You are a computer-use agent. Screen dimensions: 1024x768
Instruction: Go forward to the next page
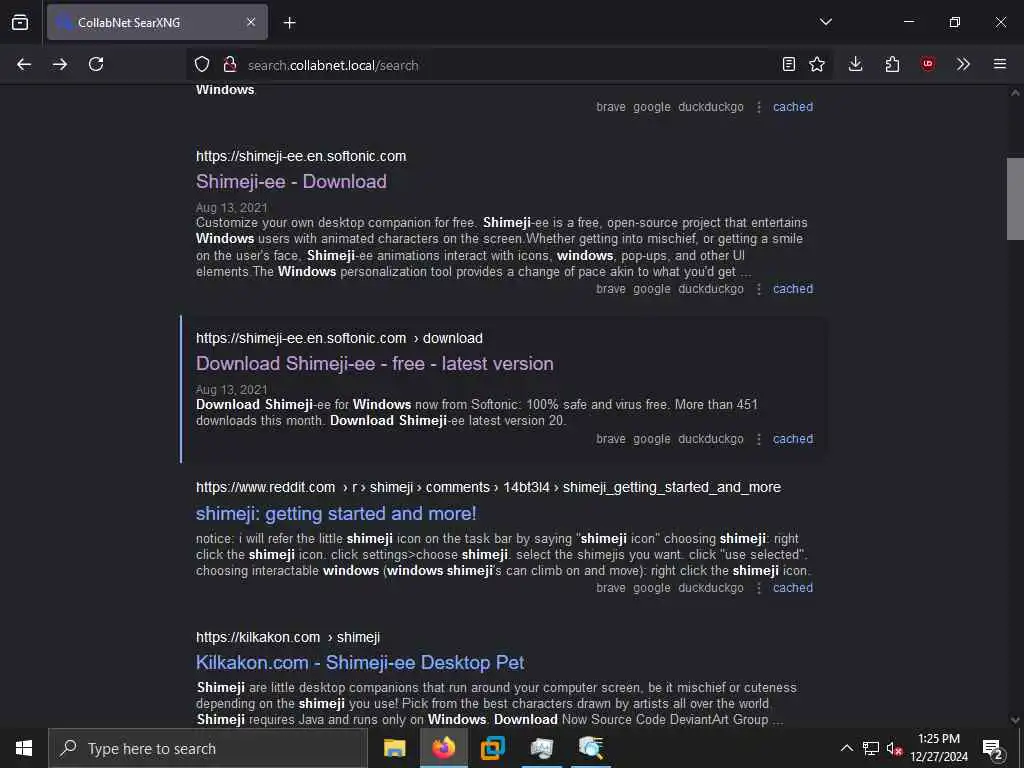(60, 64)
